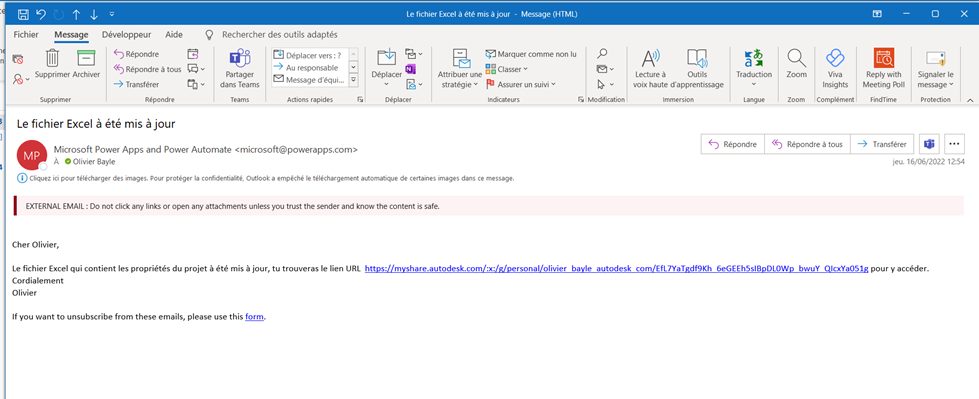This screenshot has height=399, width=979.
Task: Reply using ribbon Répondre button
Action: pyautogui.click(x=136, y=54)
